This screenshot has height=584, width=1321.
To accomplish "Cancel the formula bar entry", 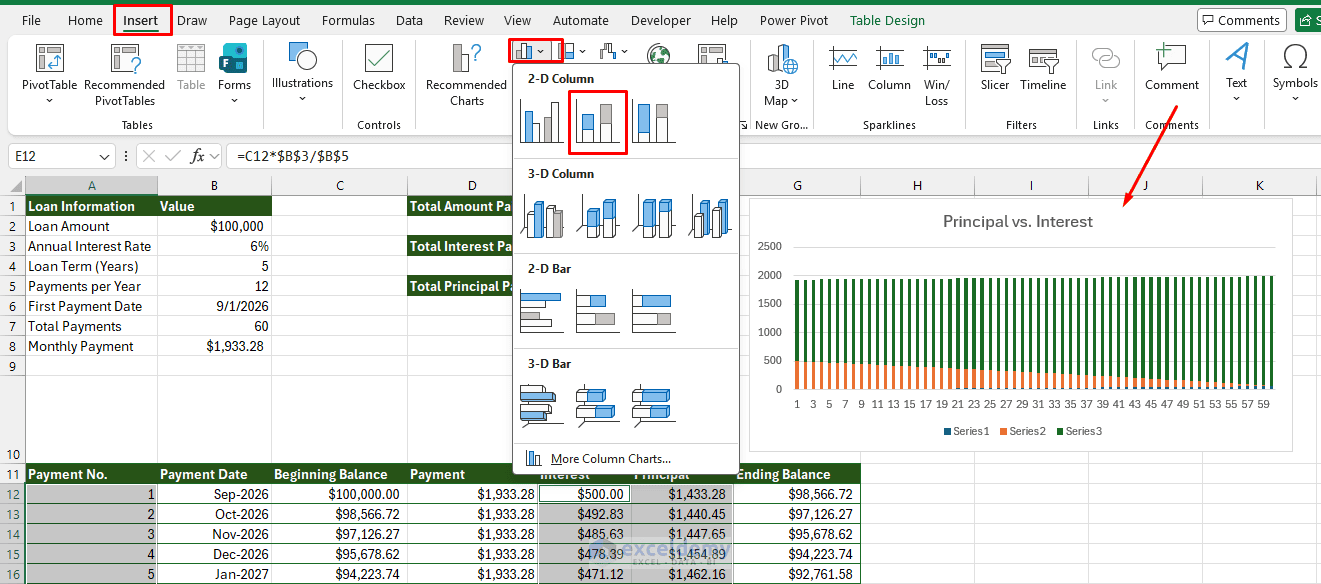I will 149,156.
